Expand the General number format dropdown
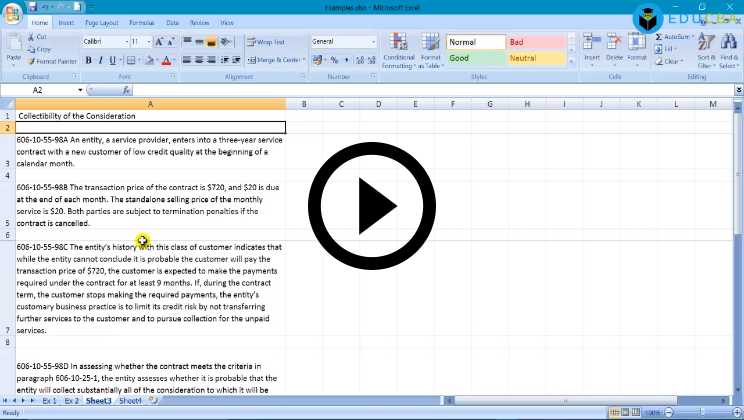The height and width of the screenshot is (420, 744). [x=375, y=42]
